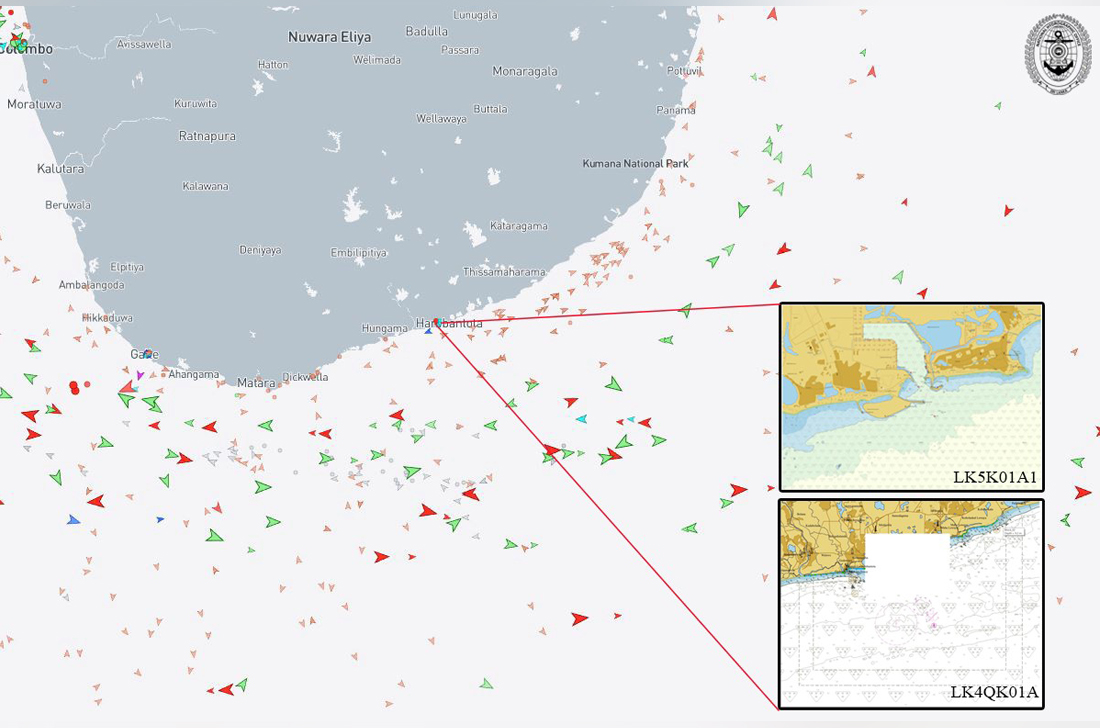Click the Nuwara Eliya map label
This screenshot has height=728, width=1100.
[x=329, y=37]
